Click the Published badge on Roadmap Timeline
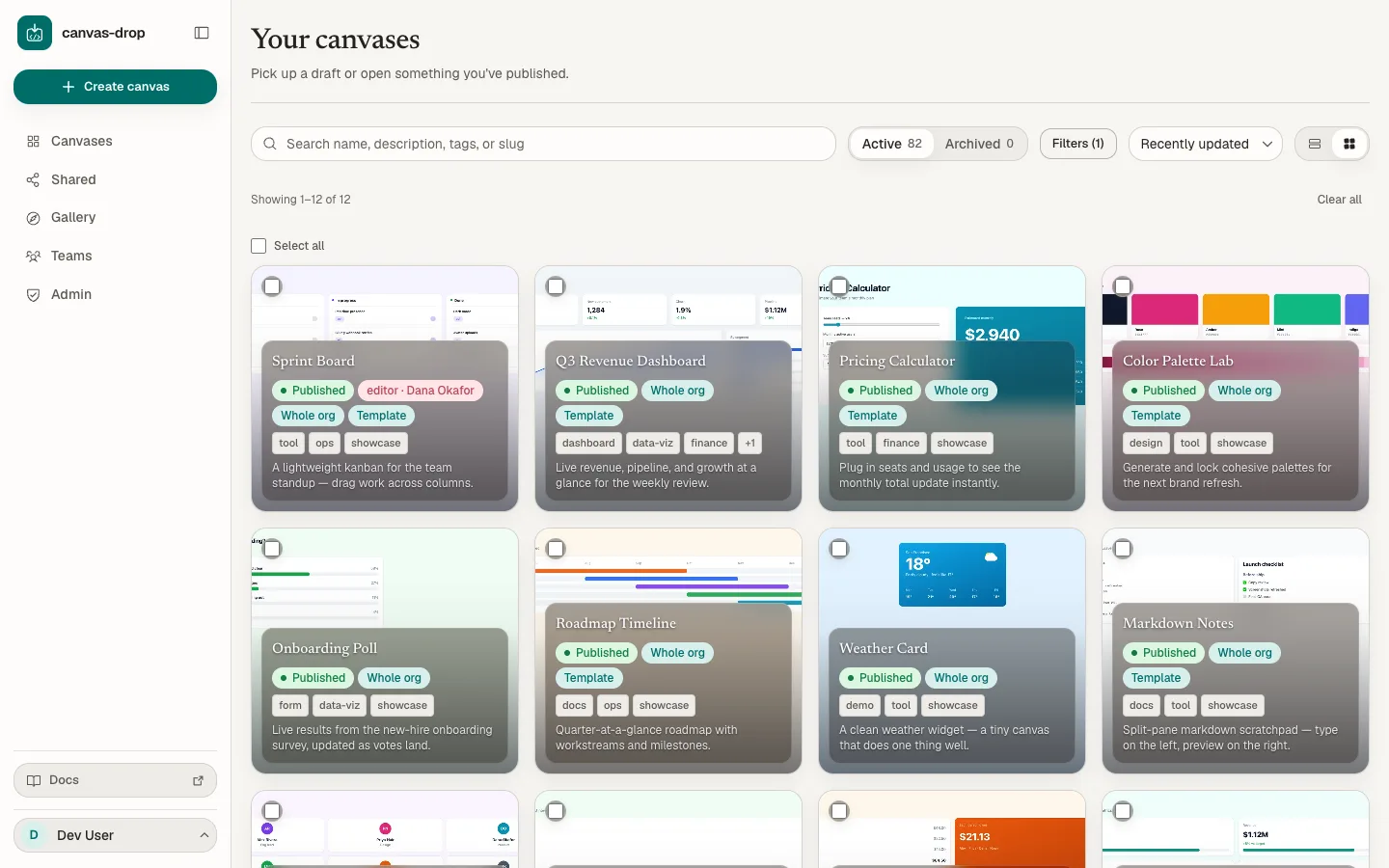Image resolution: width=1389 pixels, height=868 pixels. click(x=595, y=653)
